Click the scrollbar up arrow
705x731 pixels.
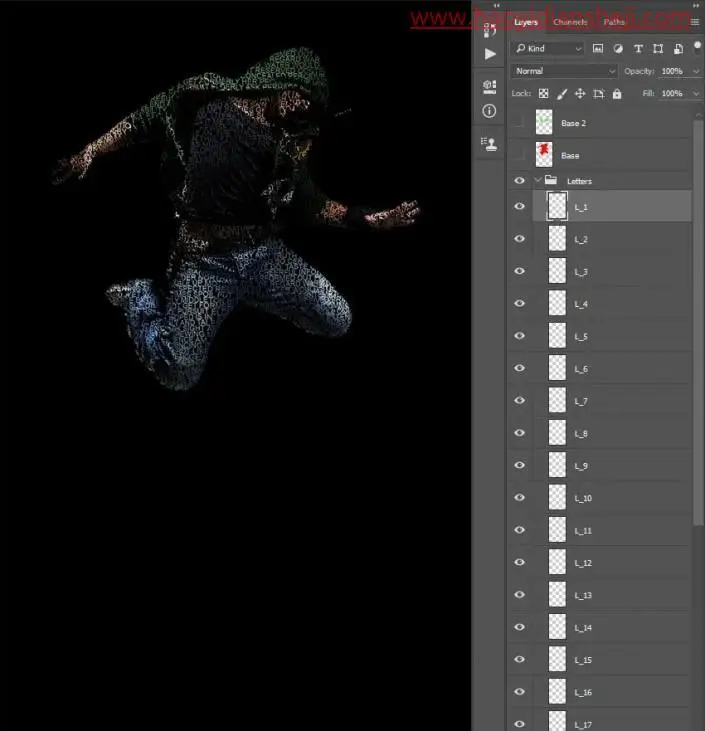[698, 114]
